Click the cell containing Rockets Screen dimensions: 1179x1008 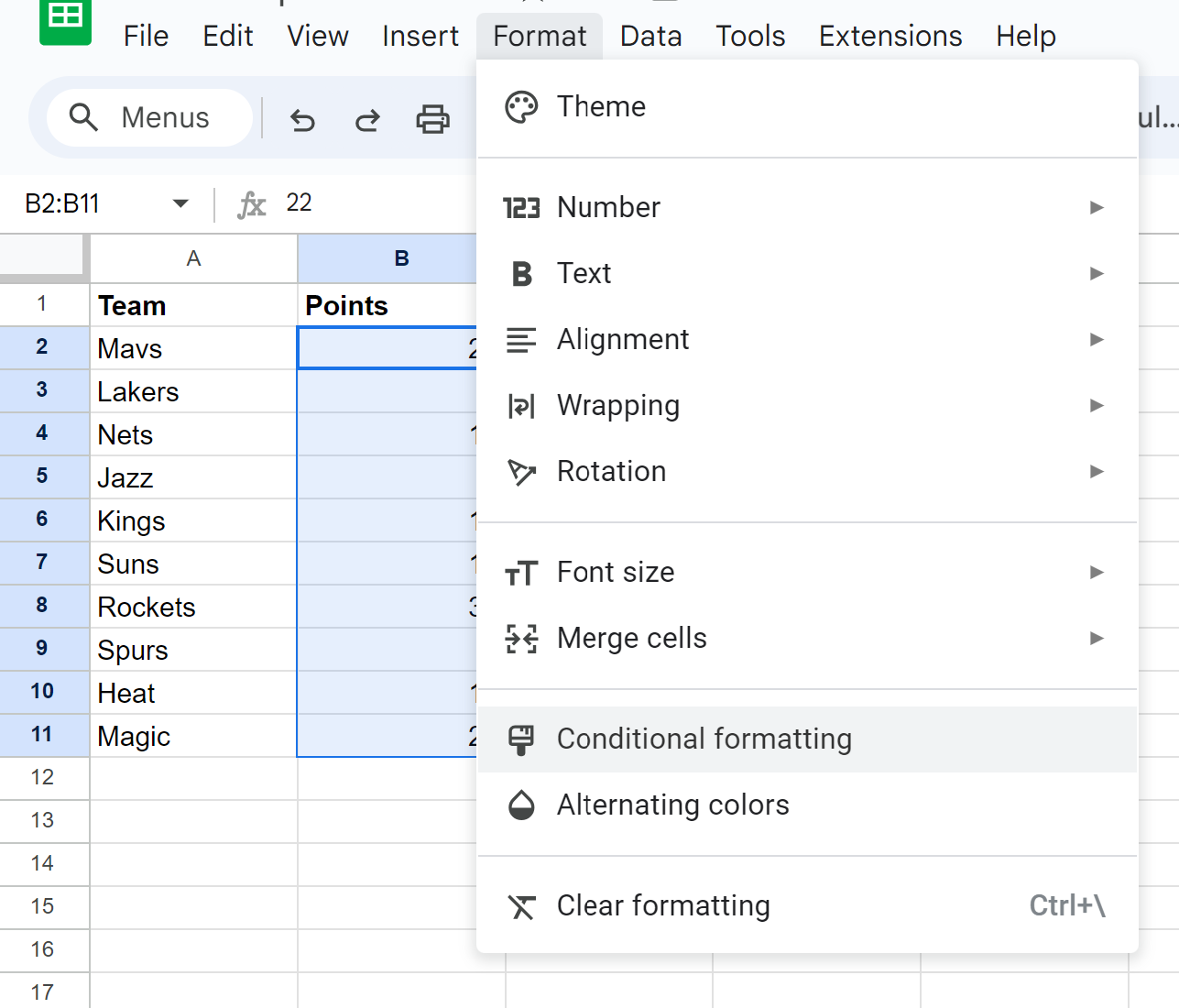pyautogui.click(x=193, y=607)
